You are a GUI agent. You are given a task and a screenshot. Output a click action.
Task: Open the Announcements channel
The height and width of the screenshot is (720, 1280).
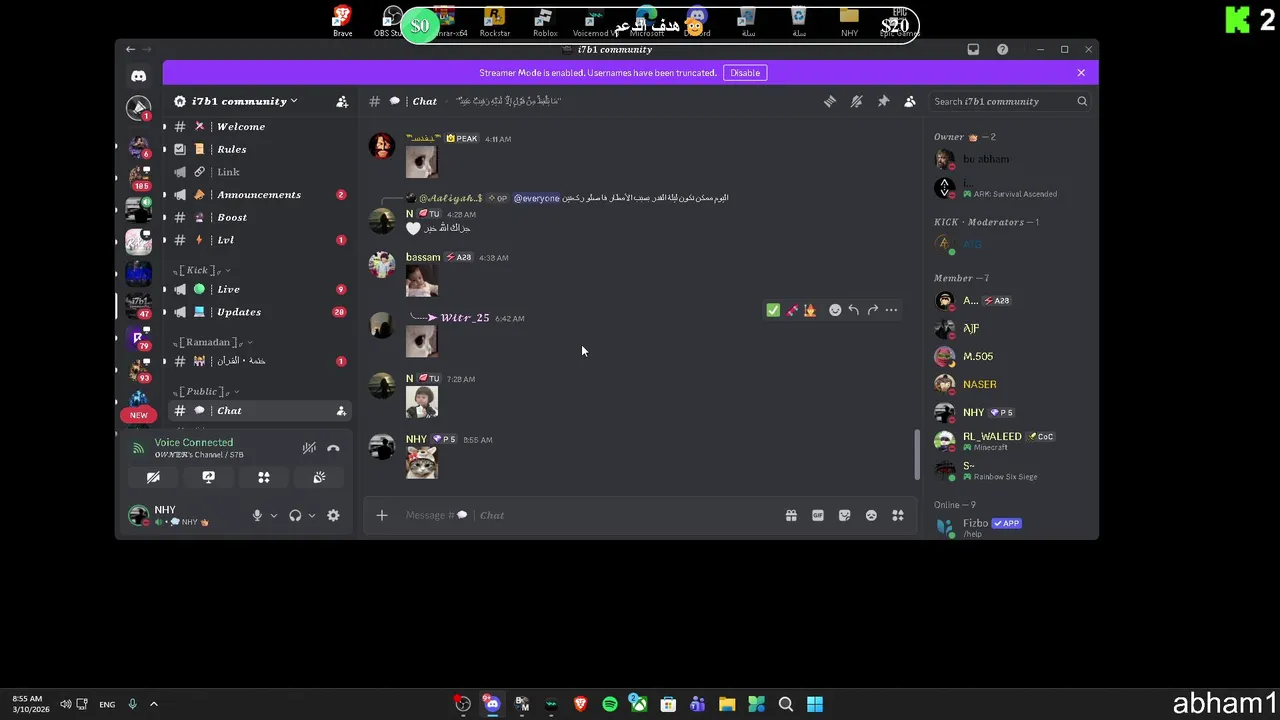coord(259,195)
